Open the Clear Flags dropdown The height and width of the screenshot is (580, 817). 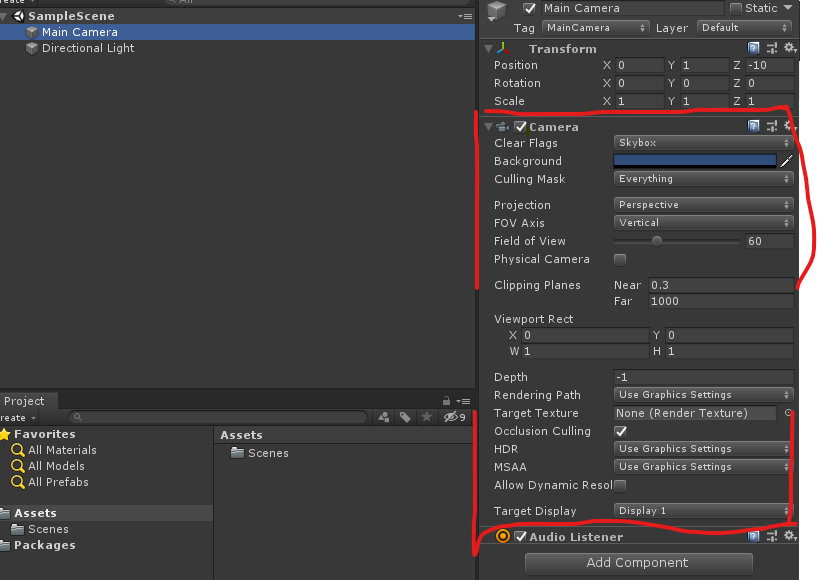point(700,142)
